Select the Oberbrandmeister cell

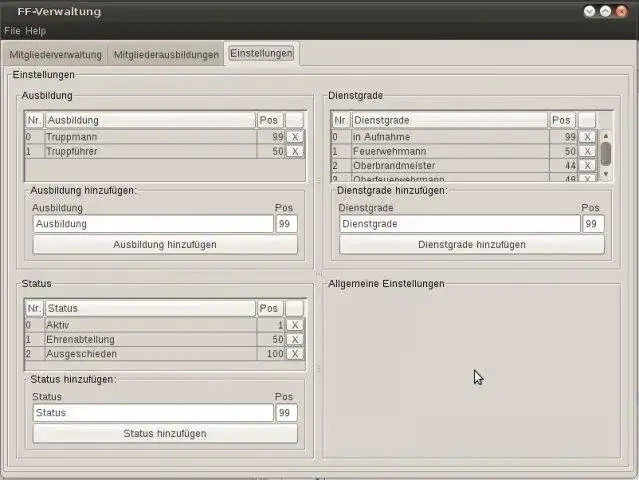[450, 166]
